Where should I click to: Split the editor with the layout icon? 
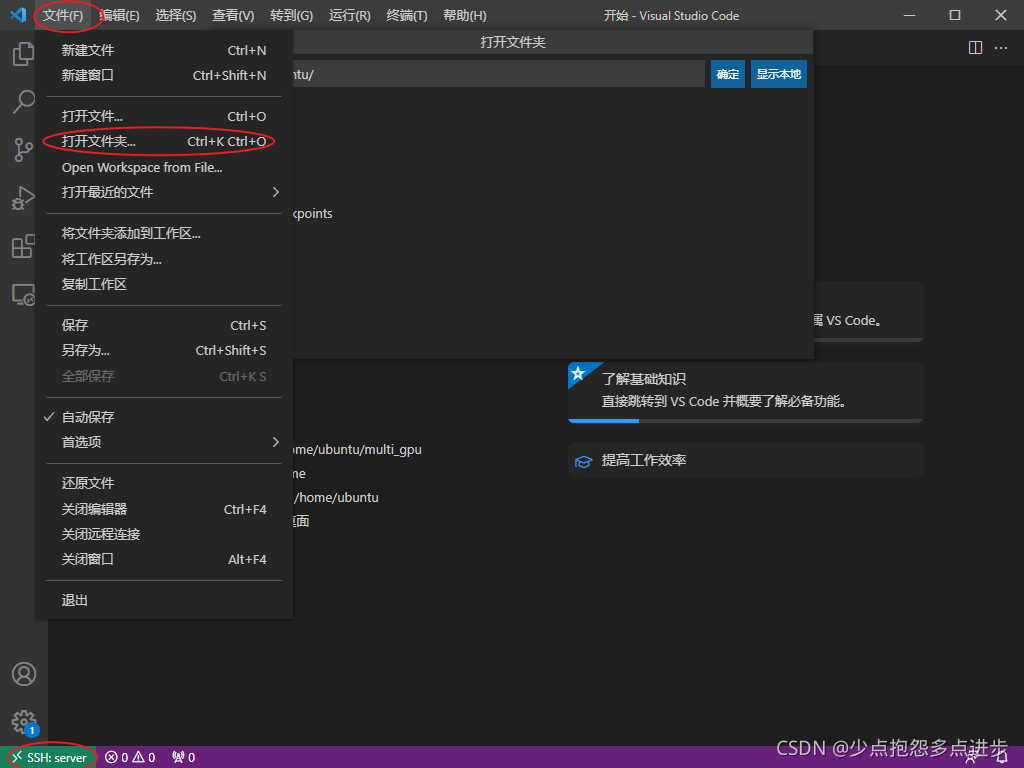[975, 48]
